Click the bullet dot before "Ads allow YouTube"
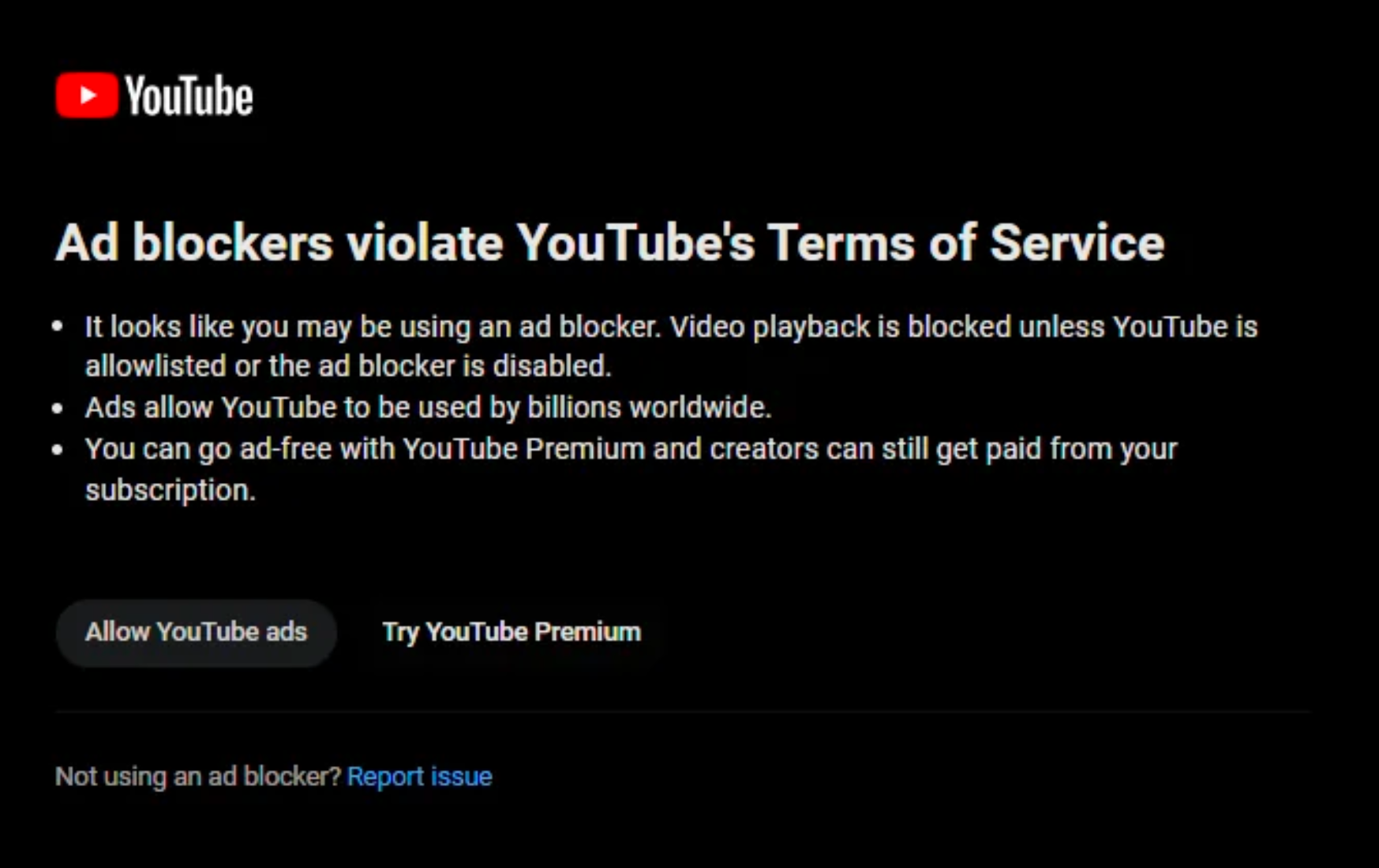 [58, 408]
